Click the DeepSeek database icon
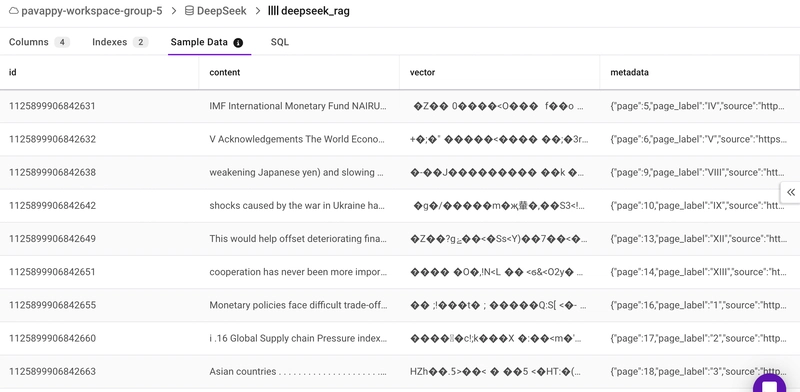The width and height of the screenshot is (800, 392). (189, 11)
